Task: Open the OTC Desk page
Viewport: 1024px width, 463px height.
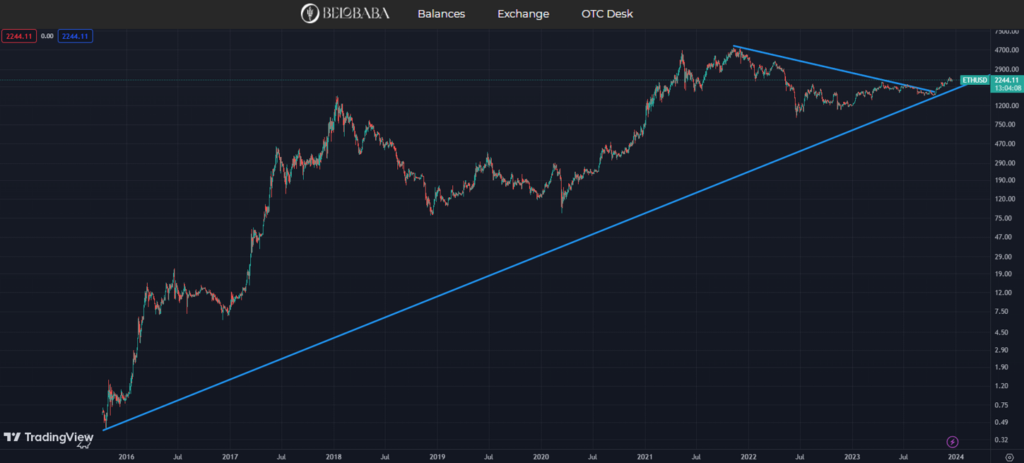Action: click(607, 14)
